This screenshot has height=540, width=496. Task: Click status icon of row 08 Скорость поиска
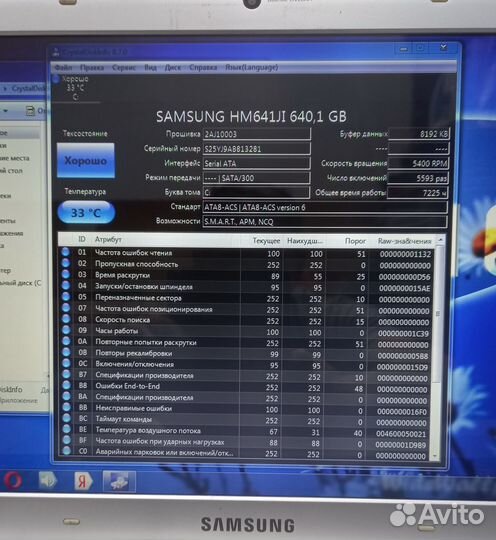click(66, 319)
